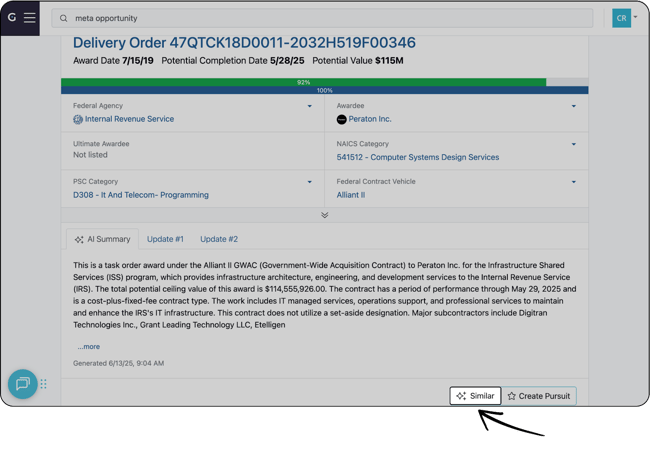Open the hamburger navigation menu
The image size is (650, 450).
[x=29, y=18]
